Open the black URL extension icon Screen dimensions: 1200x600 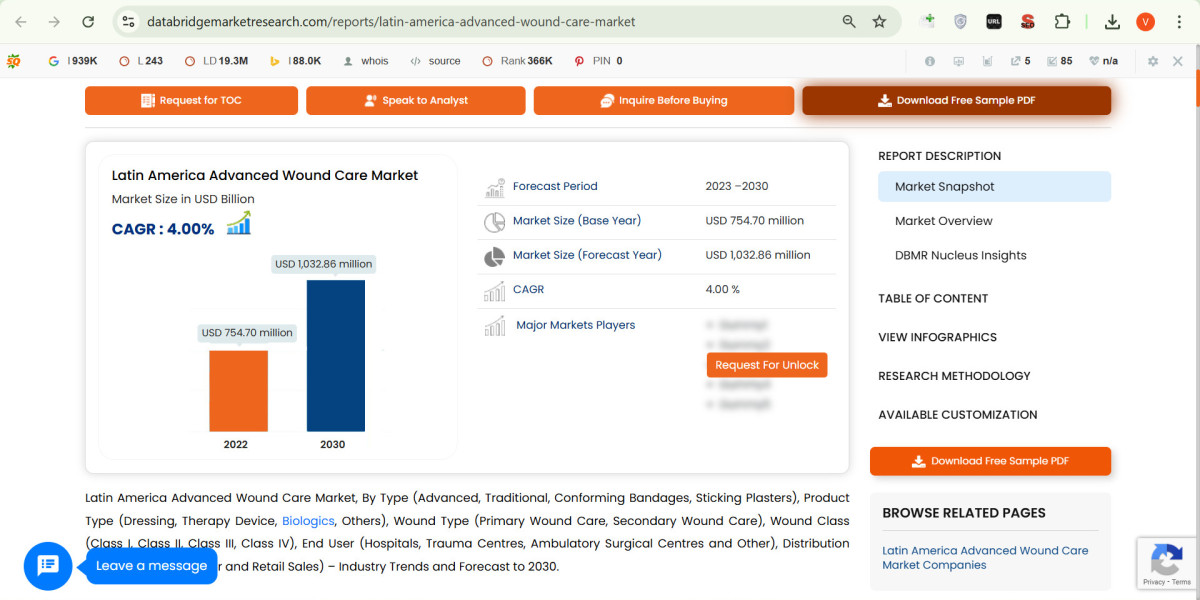994,21
